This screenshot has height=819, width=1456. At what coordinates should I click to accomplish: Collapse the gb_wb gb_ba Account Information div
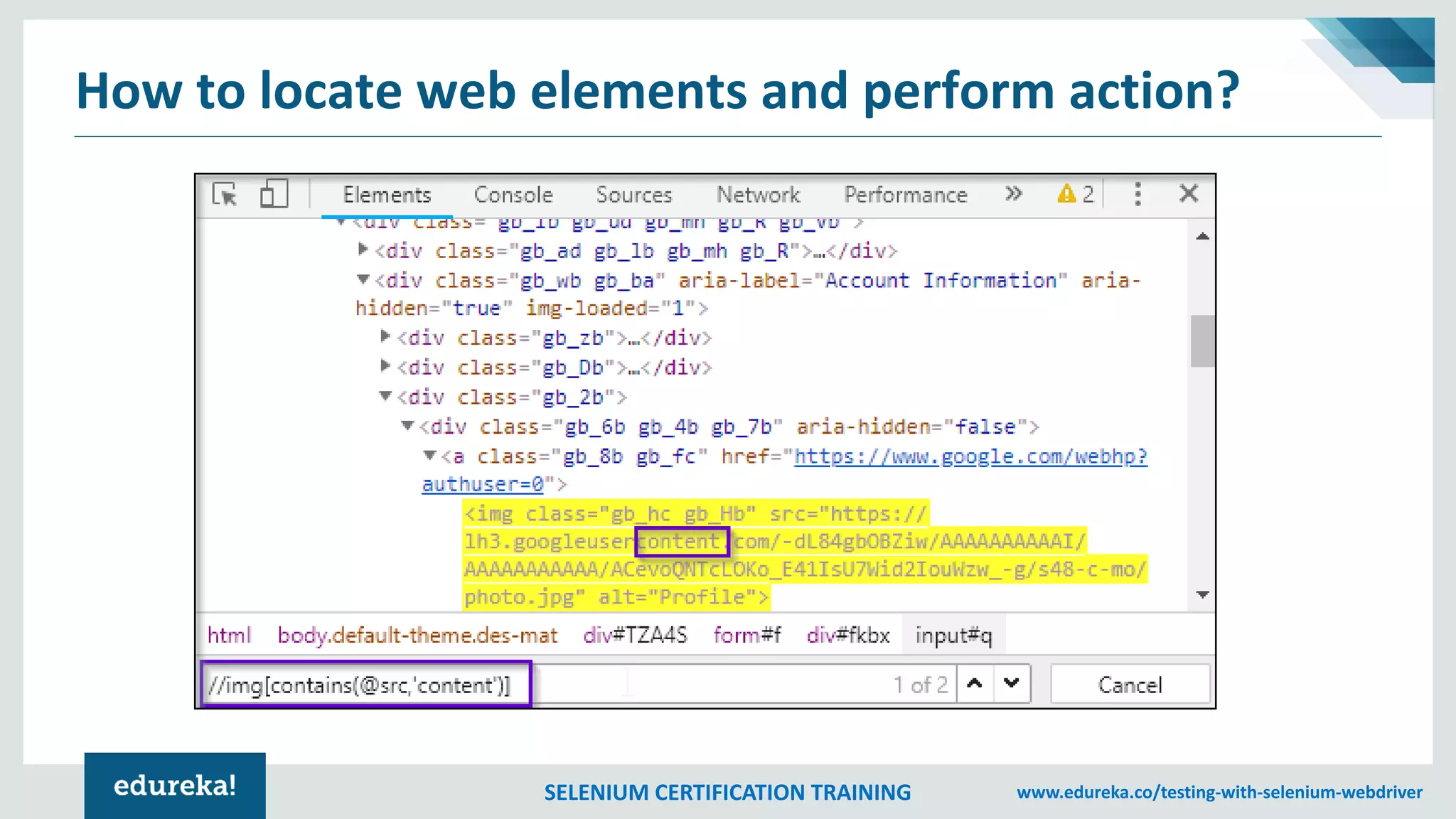[363, 279]
